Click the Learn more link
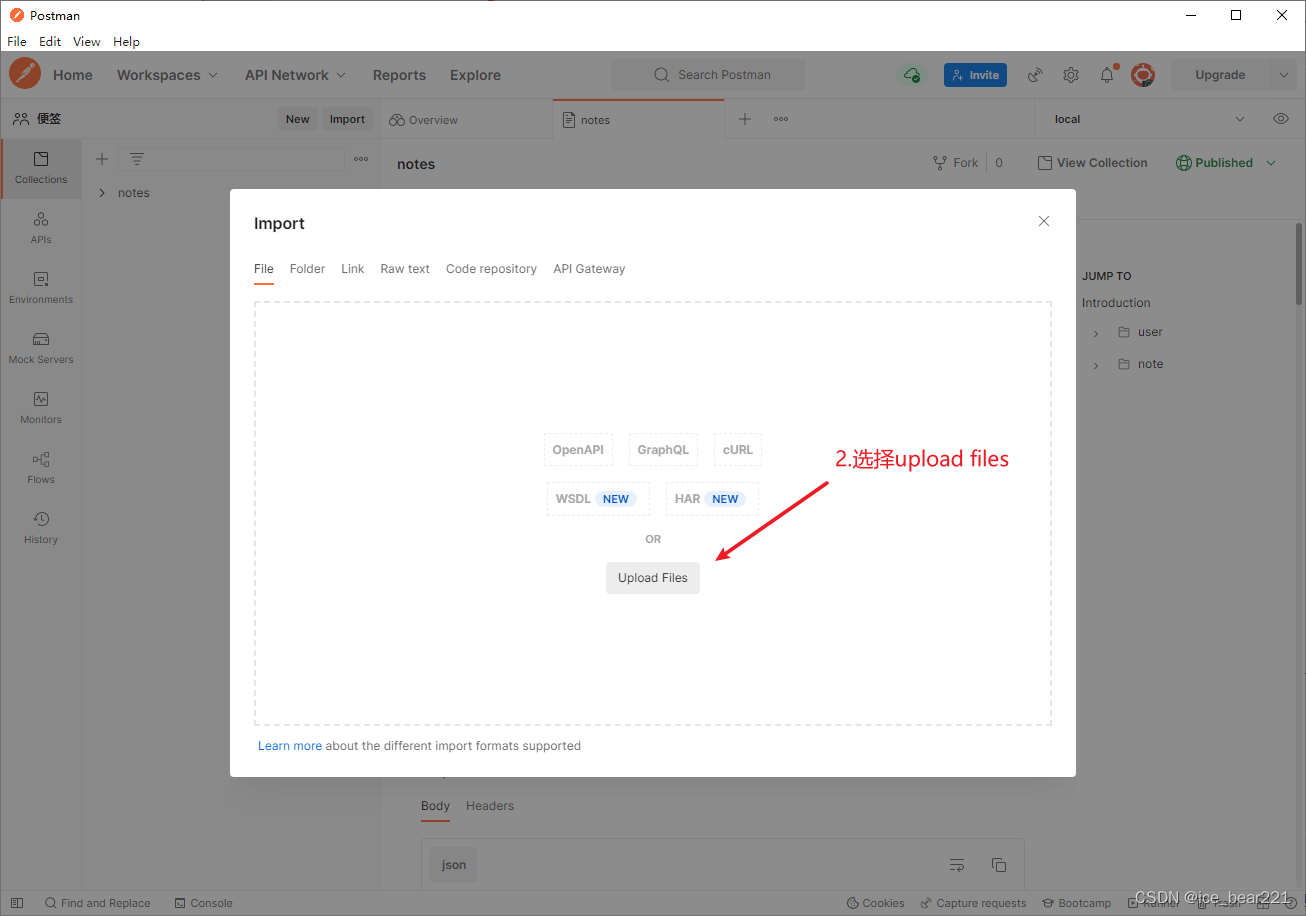The height and width of the screenshot is (916, 1306). [x=290, y=746]
